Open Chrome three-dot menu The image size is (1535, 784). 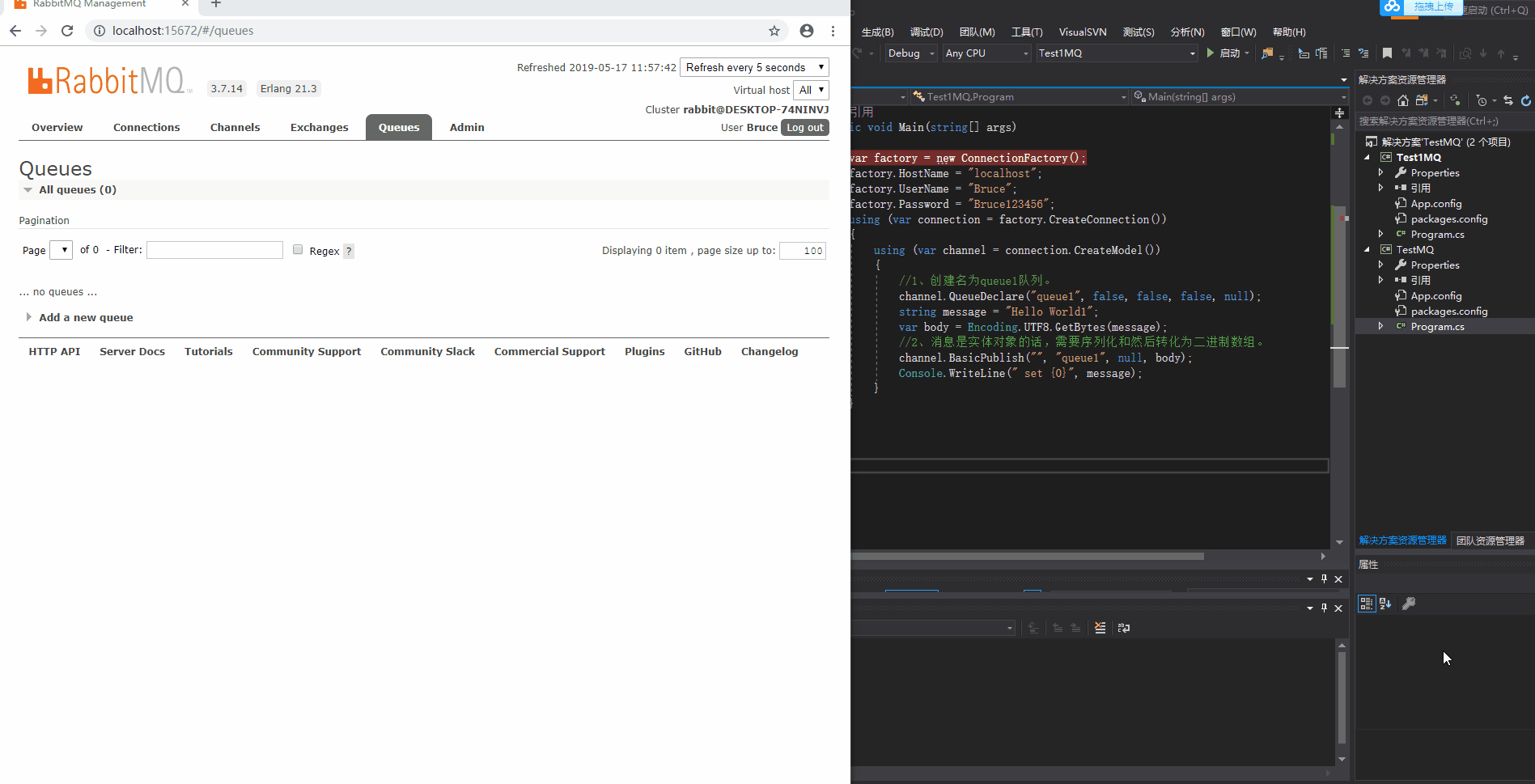coord(833,31)
